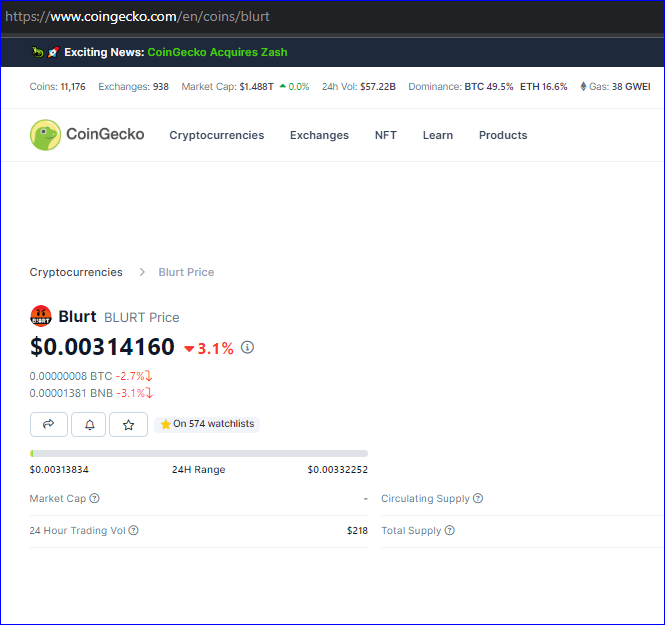
Task: Click the Circulating Supply help icon
Action: (478, 498)
